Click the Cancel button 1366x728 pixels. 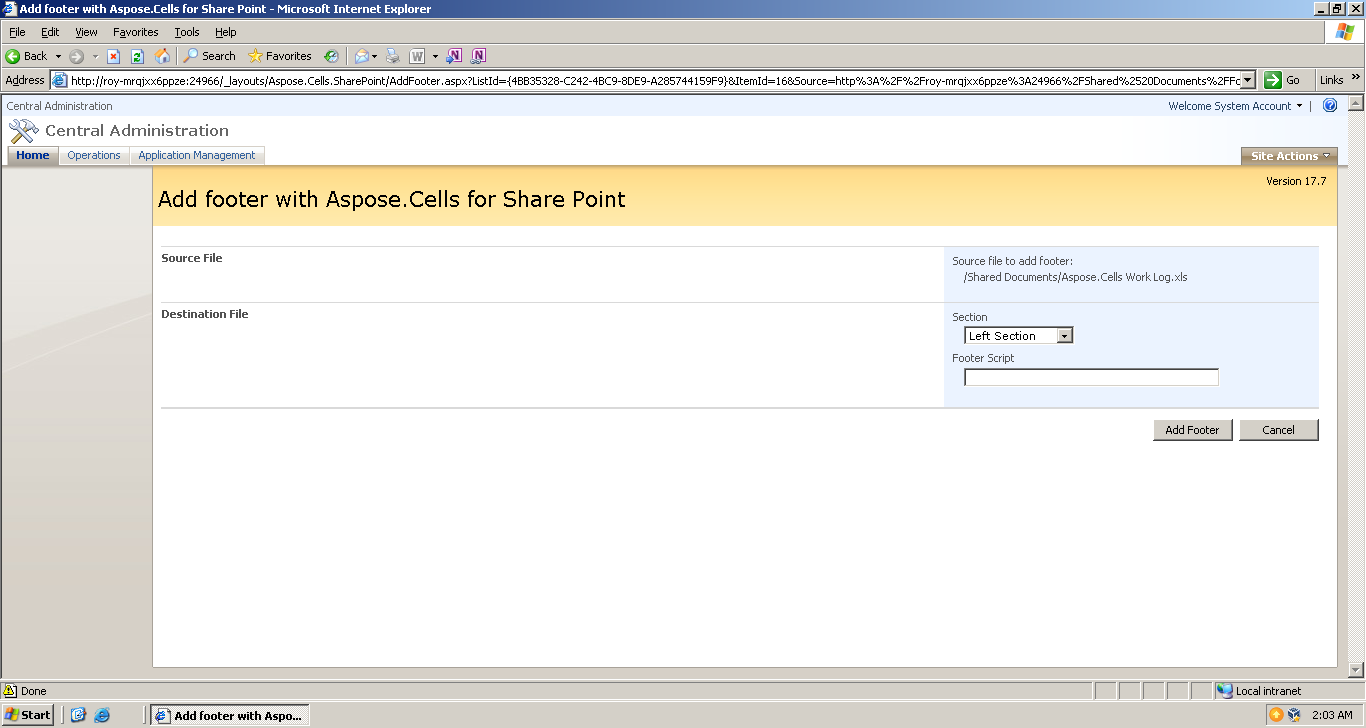tap(1278, 429)
